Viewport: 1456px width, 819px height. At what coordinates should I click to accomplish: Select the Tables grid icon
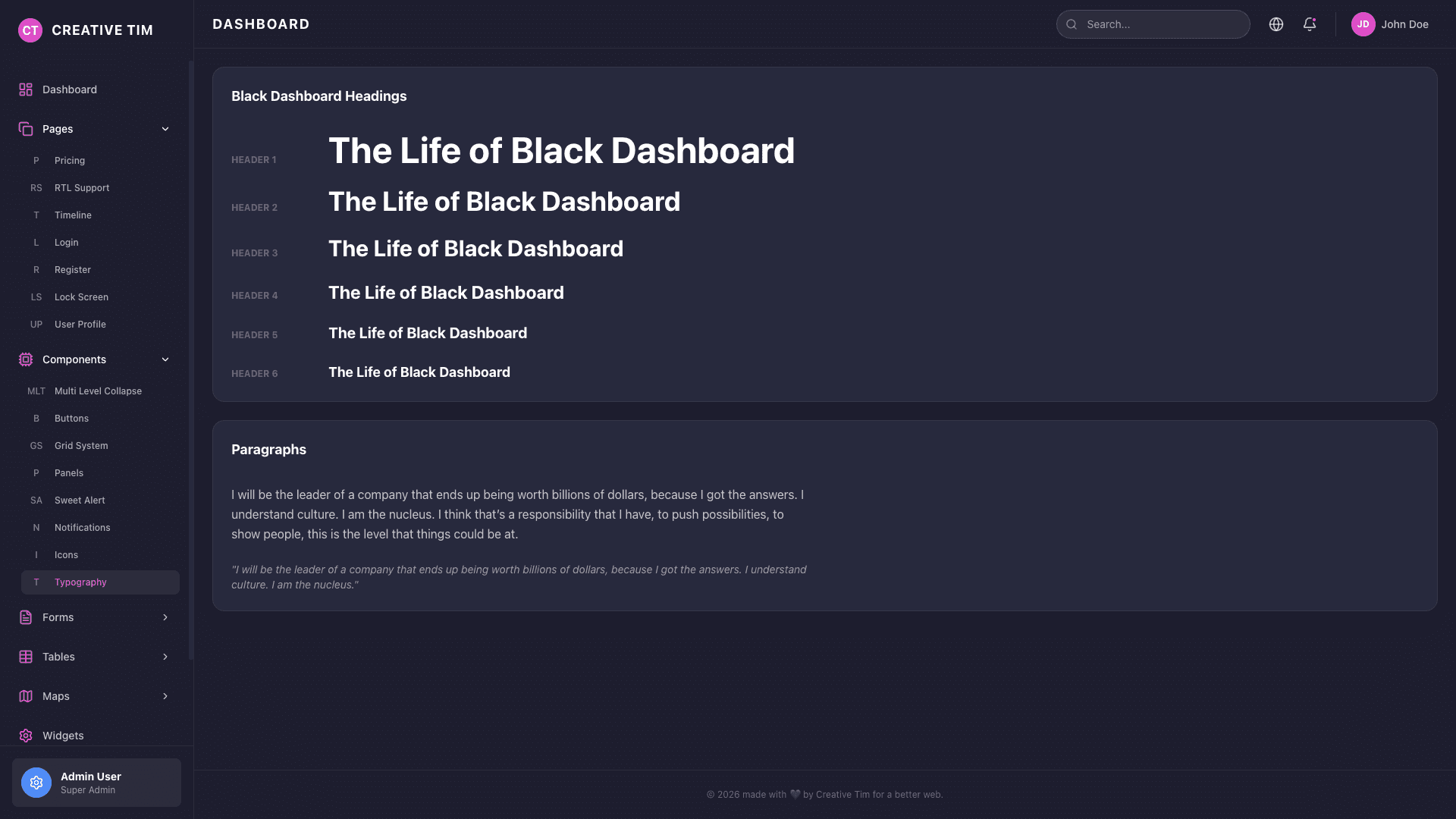(x=25, y=657)
